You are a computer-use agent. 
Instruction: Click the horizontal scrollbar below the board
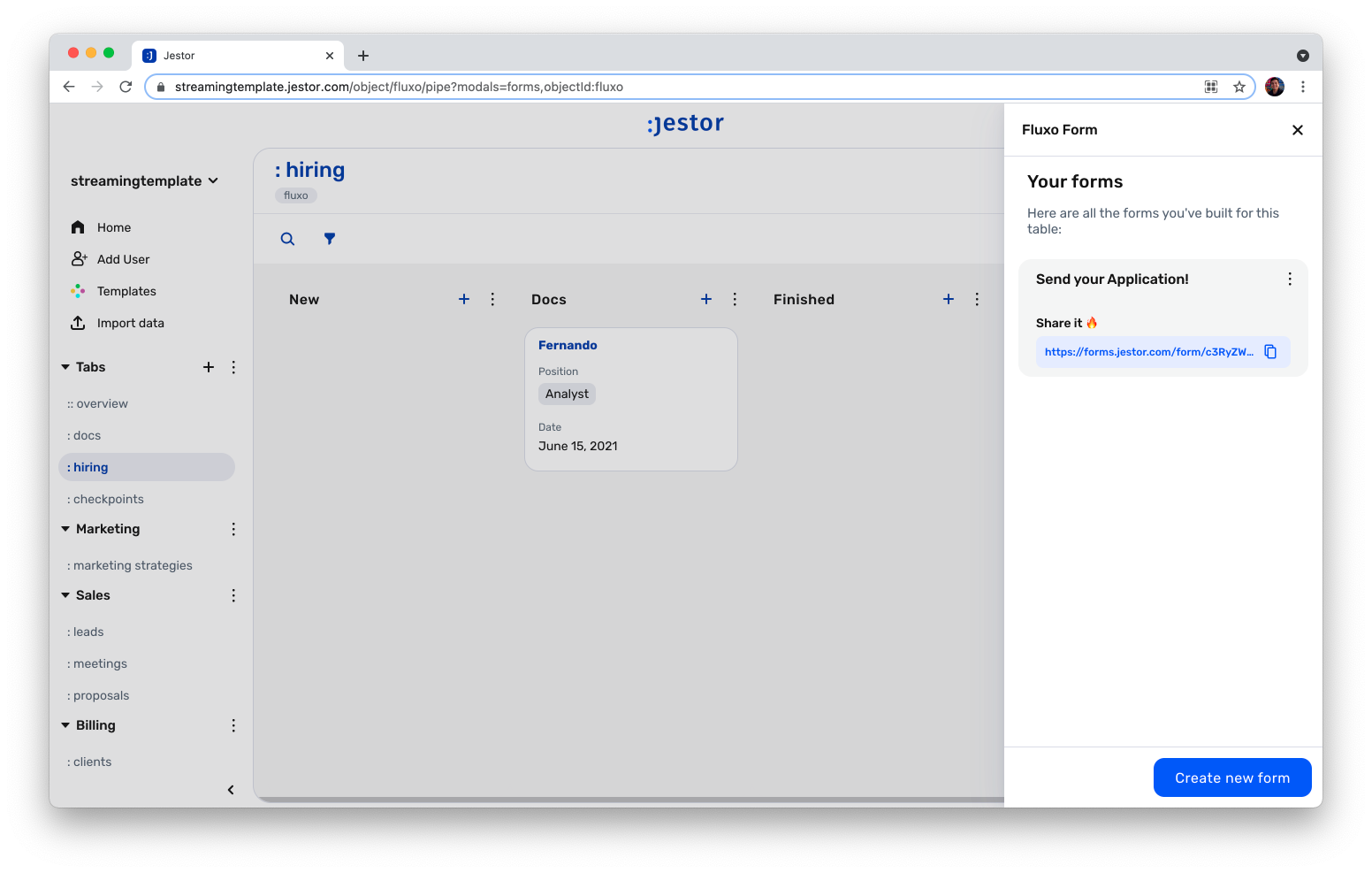(629, 800)
